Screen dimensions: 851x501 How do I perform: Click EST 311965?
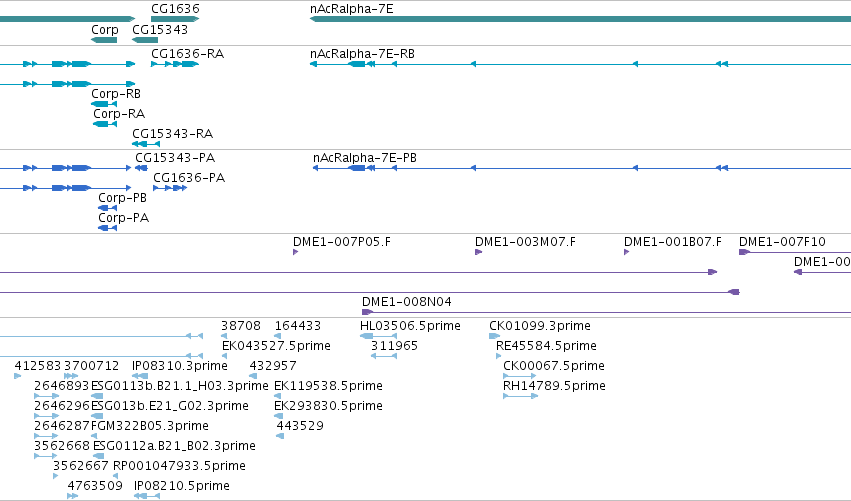[395, 346]
